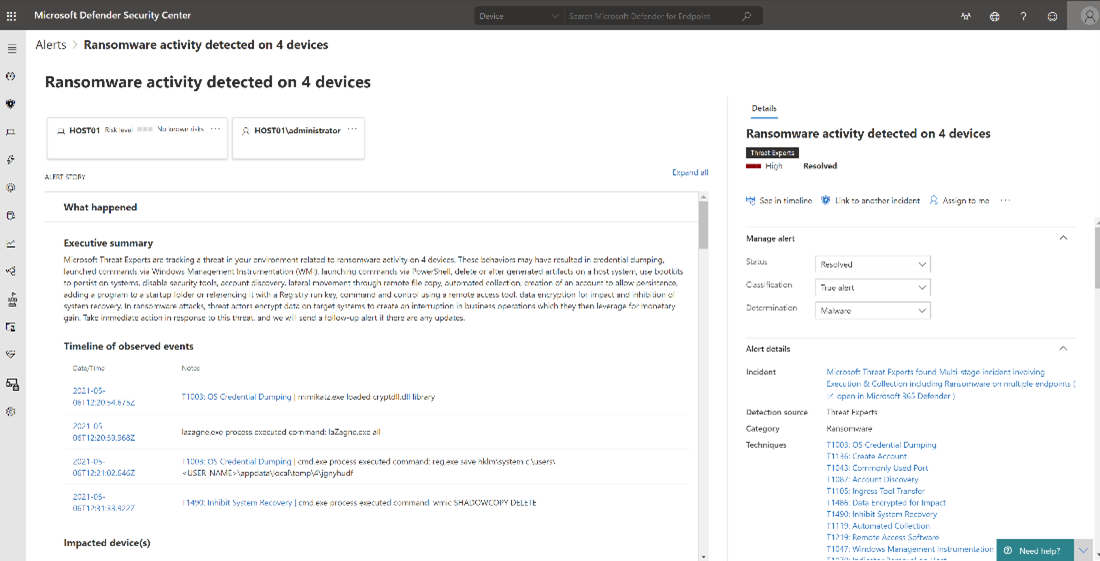Open the Status dropdown showing Resolved
This screenshot has width=1100, height=561.
[873, 264]
